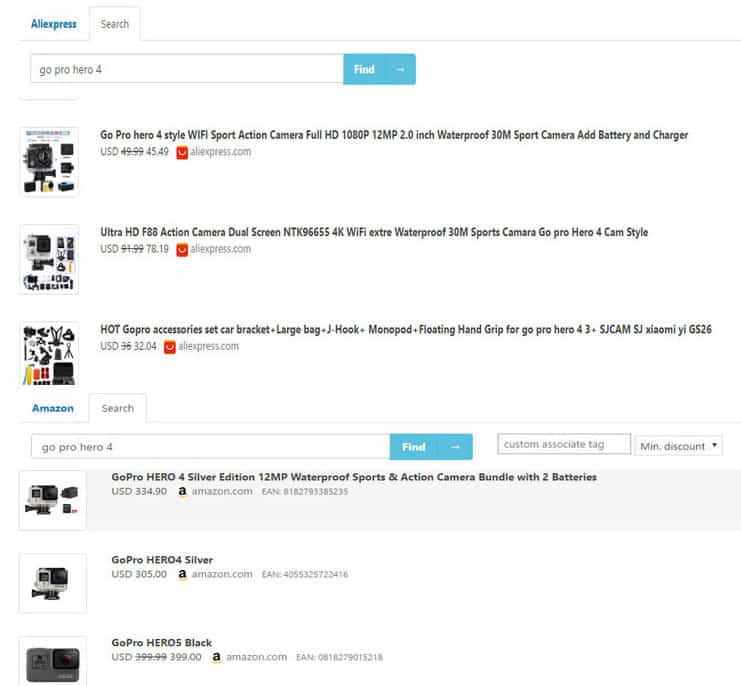Open the Min. discount dropdown
741x686 pixels.
click(x=678, y=446)
